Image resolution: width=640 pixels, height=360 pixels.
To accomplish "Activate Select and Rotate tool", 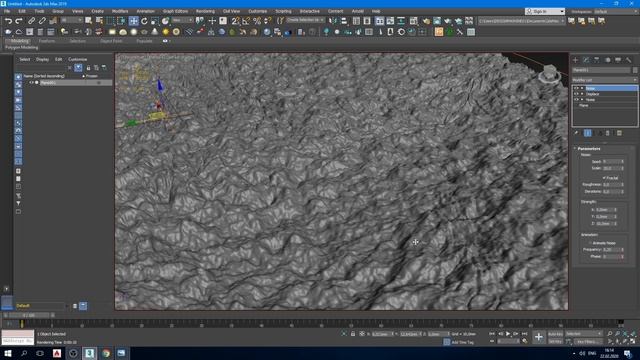I will tap(144, 21).
